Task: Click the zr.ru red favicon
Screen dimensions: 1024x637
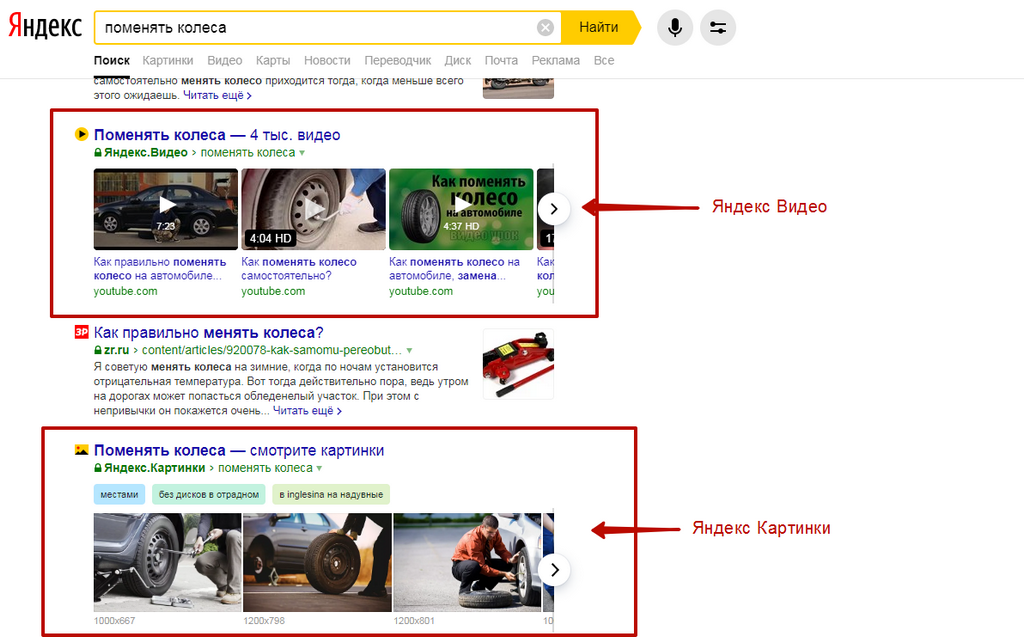Action: [x=81, y=333]
